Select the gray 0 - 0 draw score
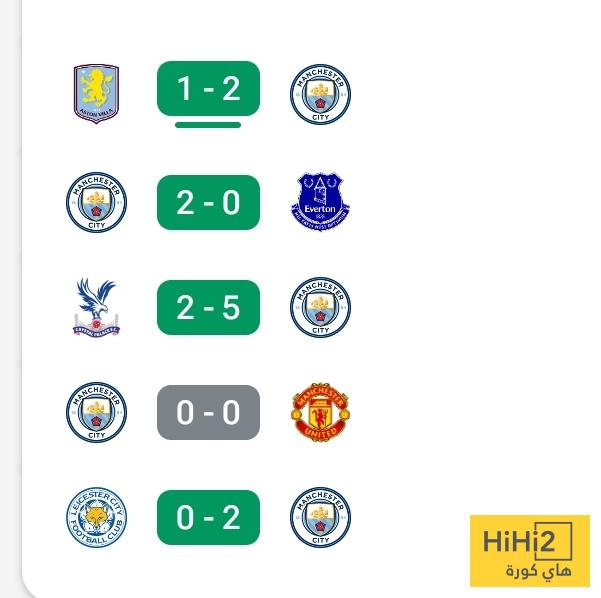The height and width of the screenshot is (598, 601). 208,412
